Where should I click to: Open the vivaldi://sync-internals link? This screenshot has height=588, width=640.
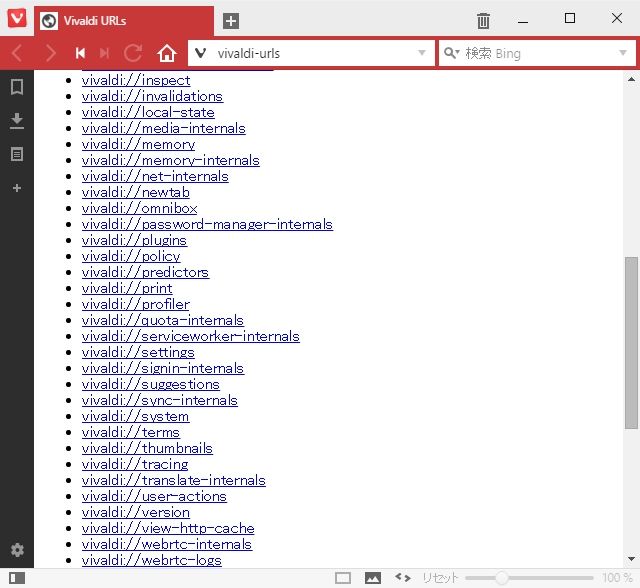(160, 400)
